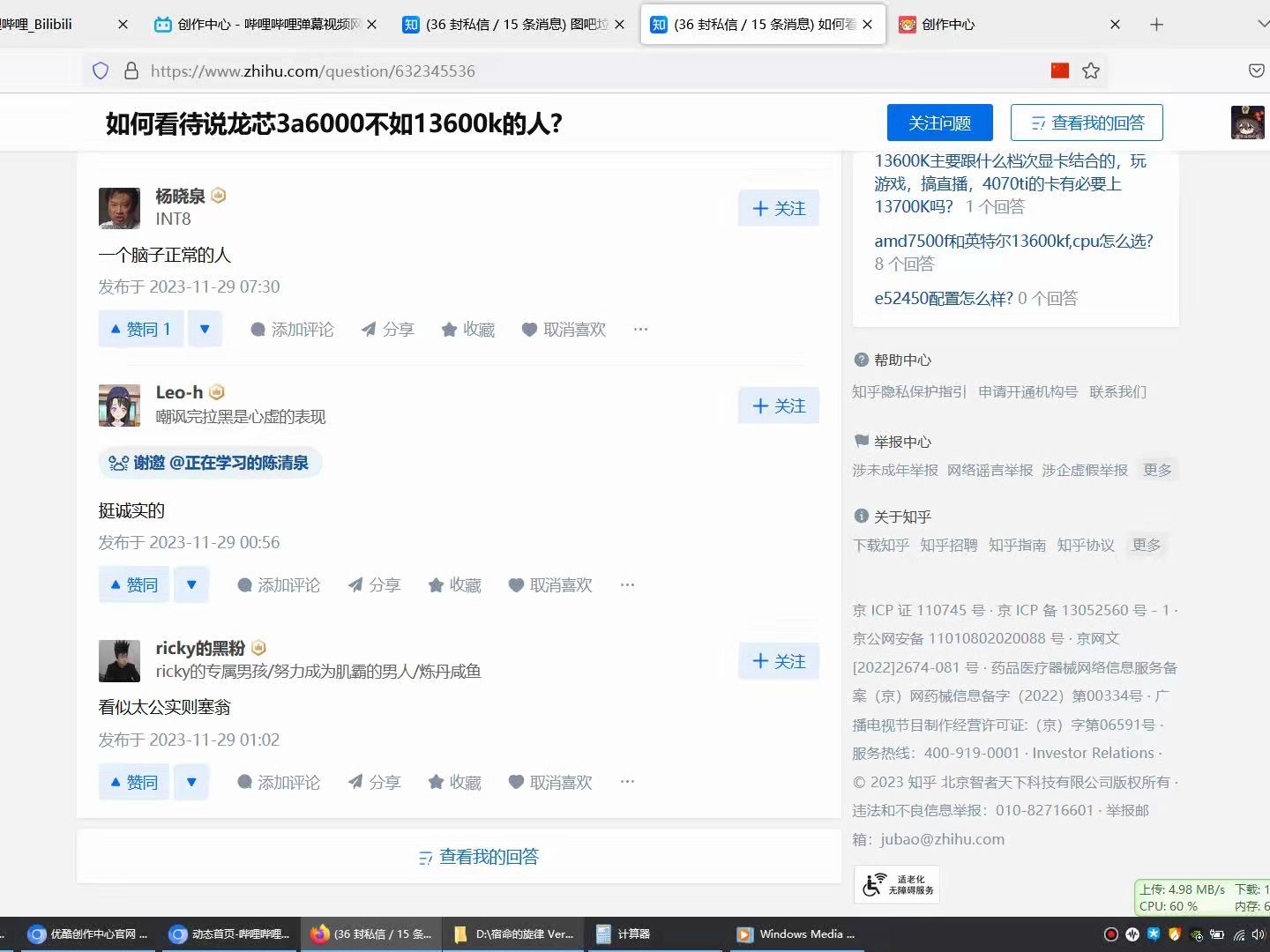Bookmark this page with the star icon
Viewport: 1270px width, 952px height.
tap(1091, 71)
